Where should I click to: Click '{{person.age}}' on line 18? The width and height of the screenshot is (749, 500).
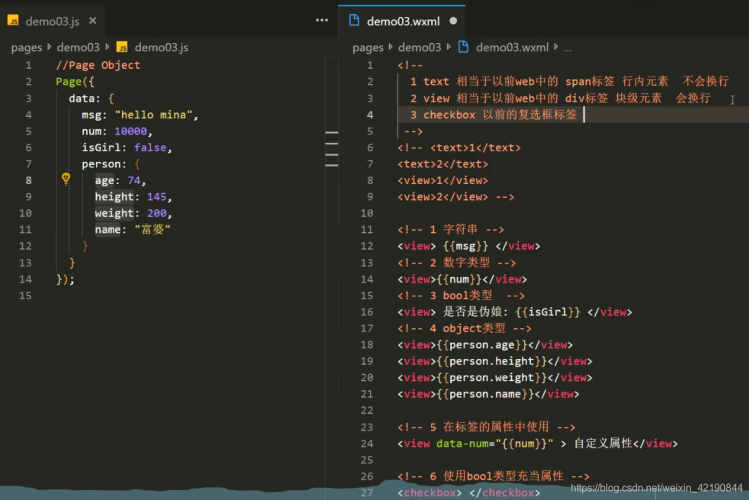482,345
